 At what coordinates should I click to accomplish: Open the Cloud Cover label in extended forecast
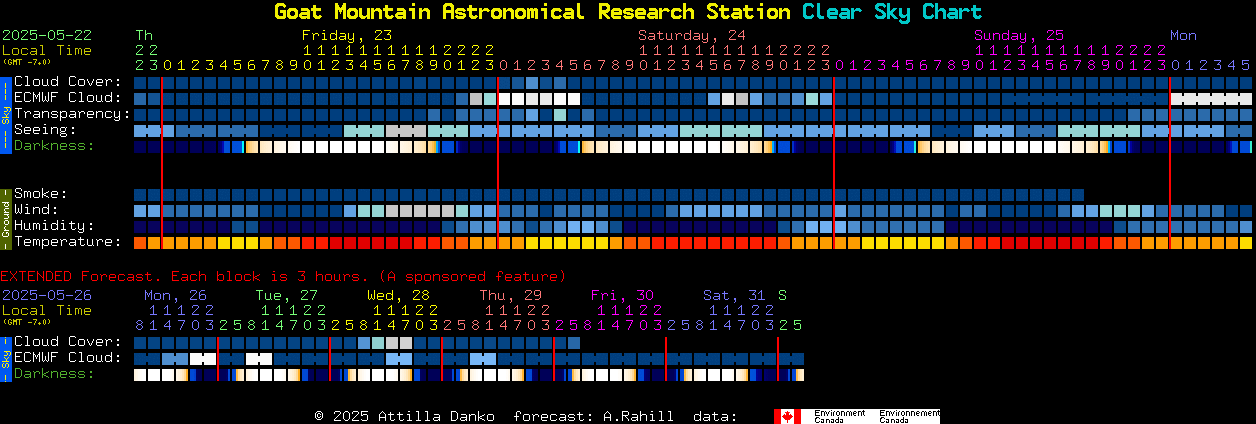tap(68, 342)
